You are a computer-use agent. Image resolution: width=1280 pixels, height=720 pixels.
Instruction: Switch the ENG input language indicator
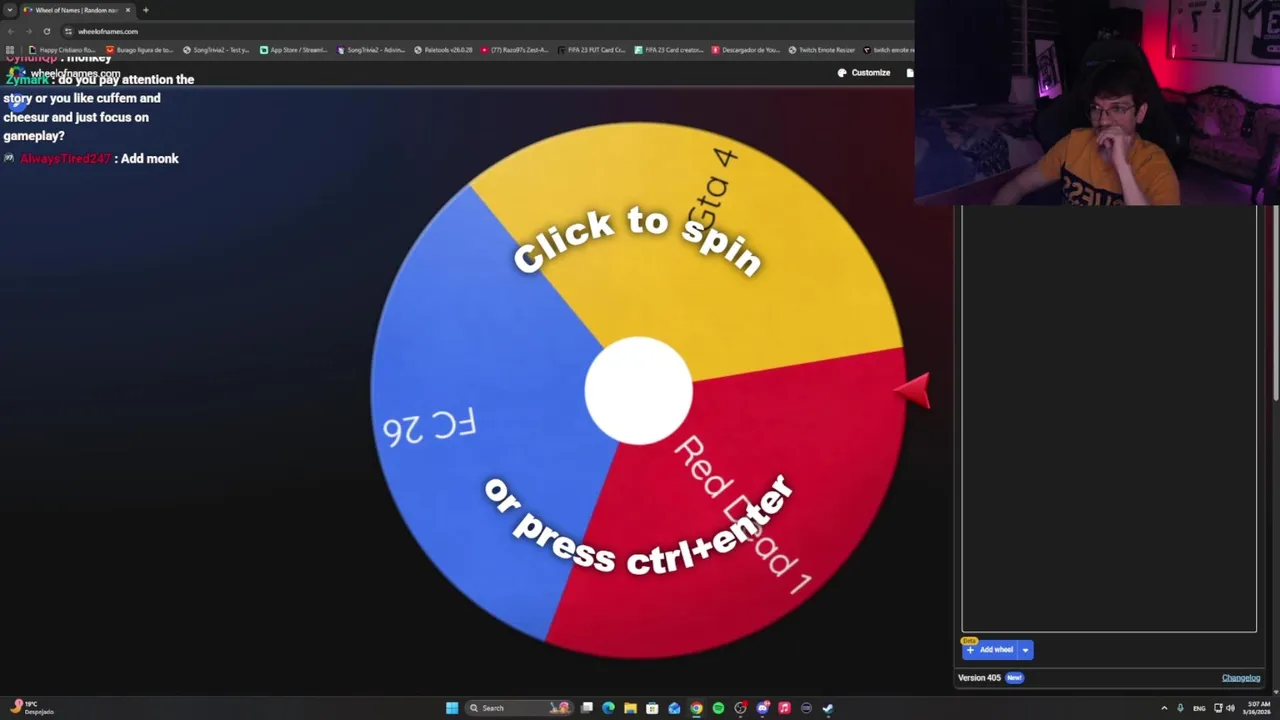[1199, 708]
